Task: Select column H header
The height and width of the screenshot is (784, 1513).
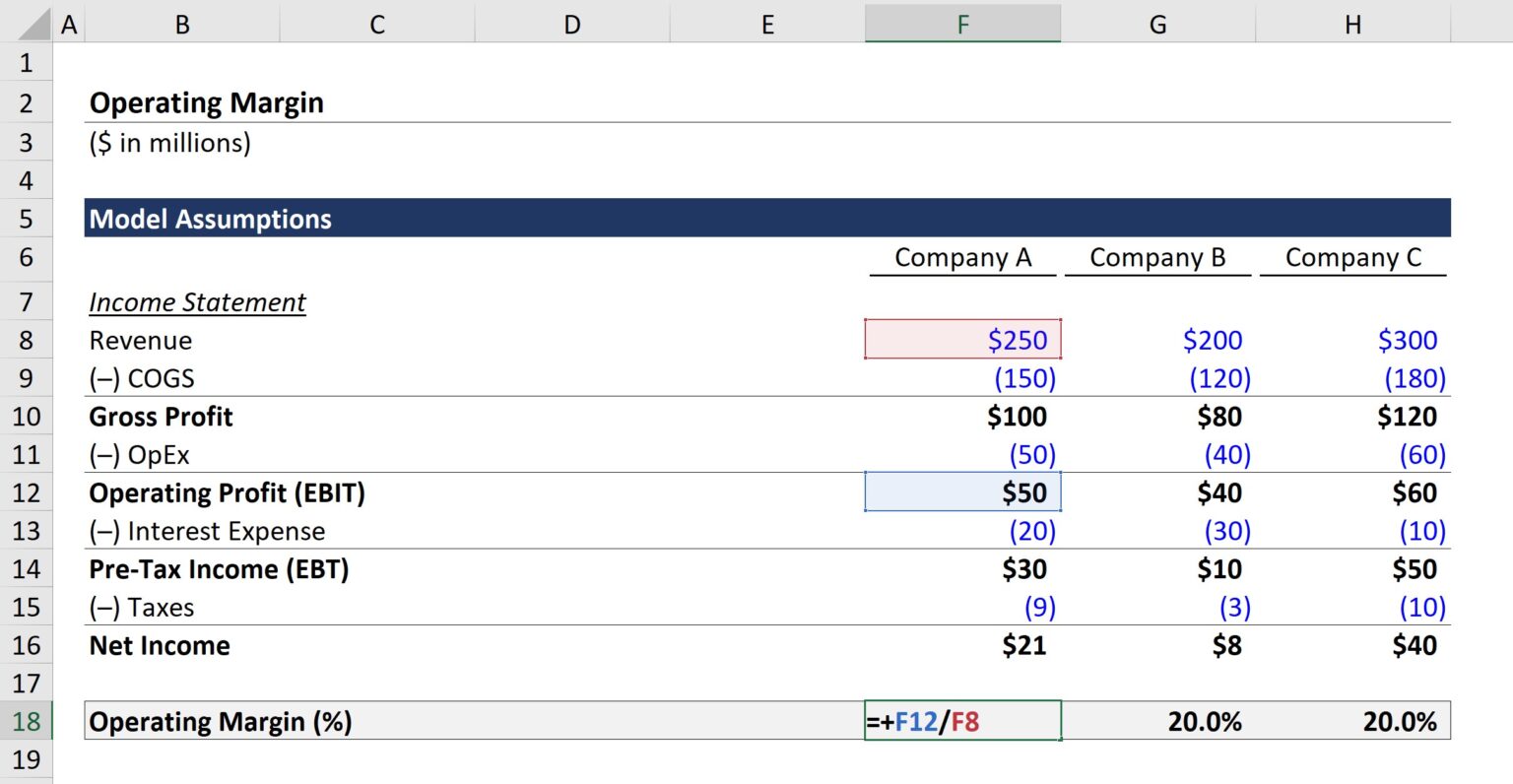Action: tap(1353, 24)
